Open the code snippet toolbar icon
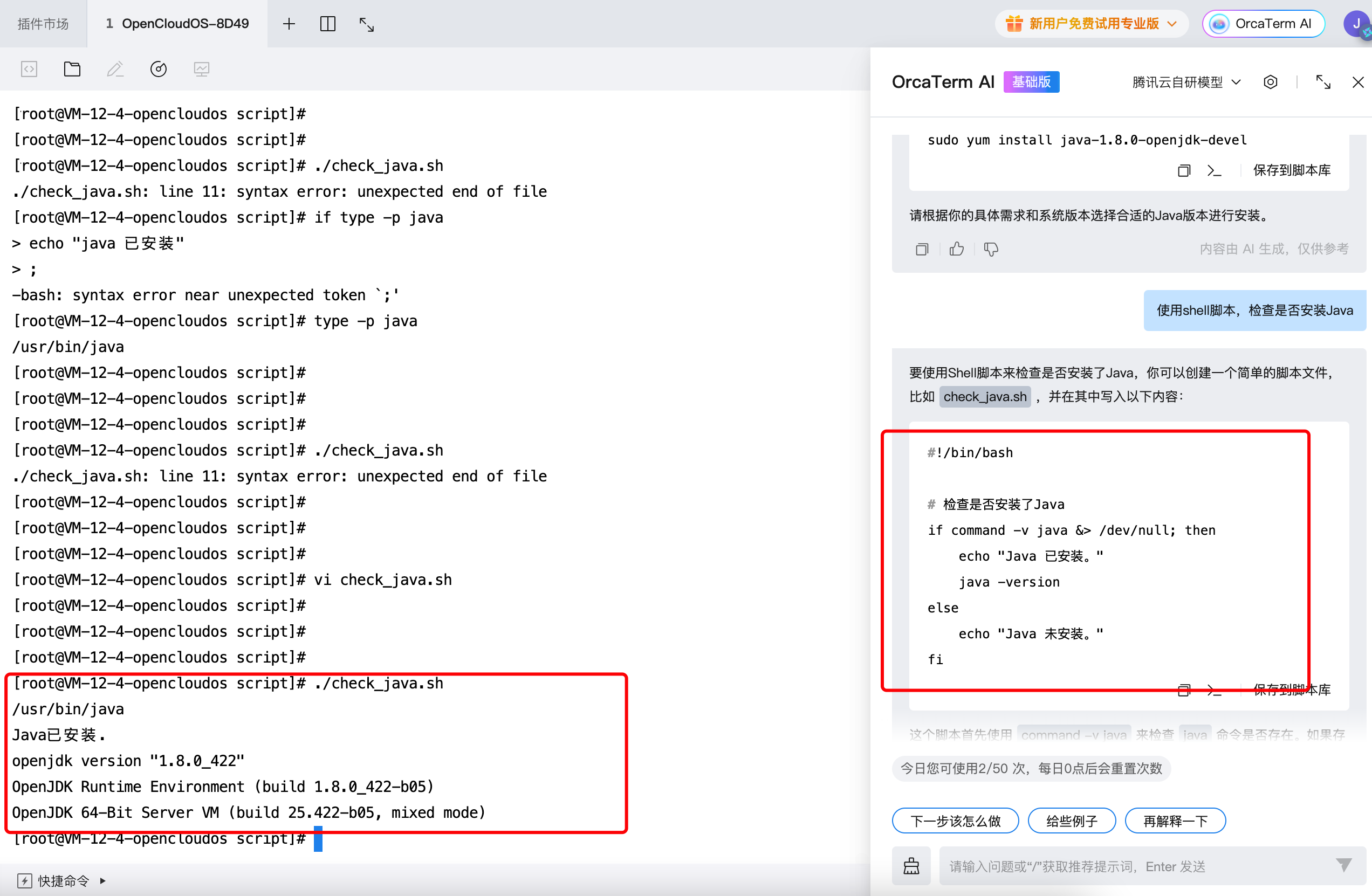The width and height of the screenshot is (1372, 896). (x=29, y=70)
